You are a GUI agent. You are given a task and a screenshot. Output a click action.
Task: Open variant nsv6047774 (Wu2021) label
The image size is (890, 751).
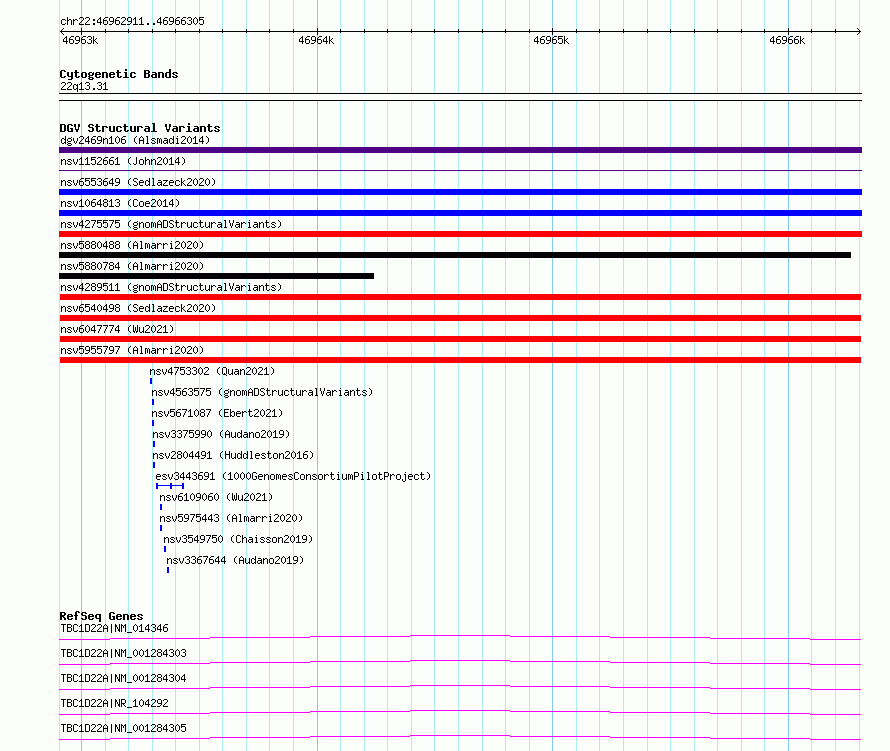[x=117, y=329]
